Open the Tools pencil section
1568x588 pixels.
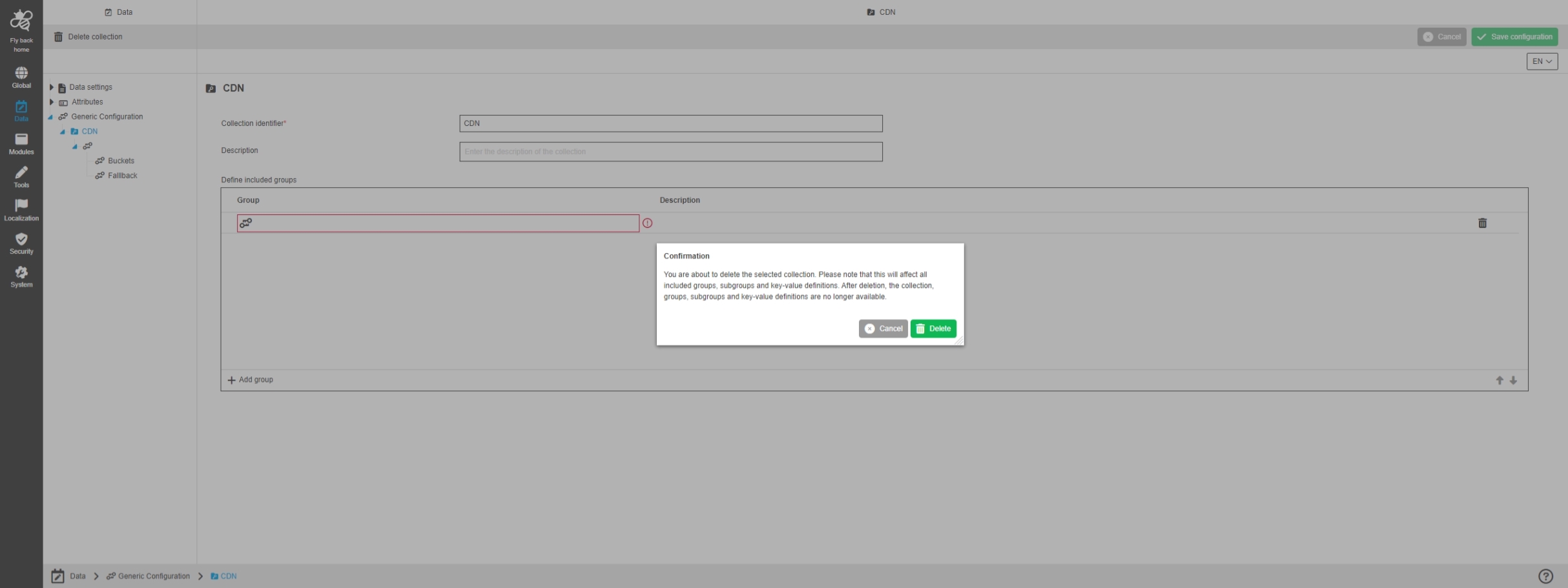tap(21, 177)
